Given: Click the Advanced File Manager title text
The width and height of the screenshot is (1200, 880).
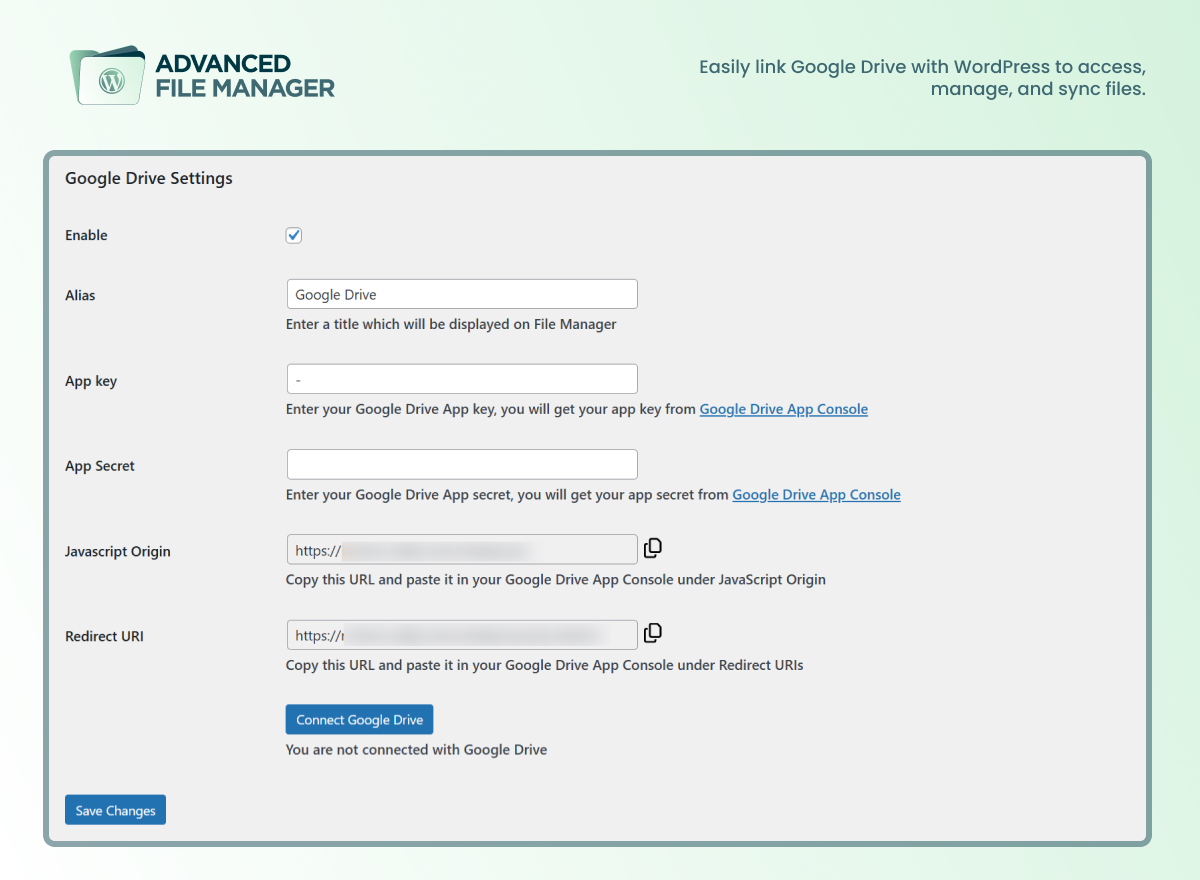Looking at the screenshot, I should pos(245,76).
